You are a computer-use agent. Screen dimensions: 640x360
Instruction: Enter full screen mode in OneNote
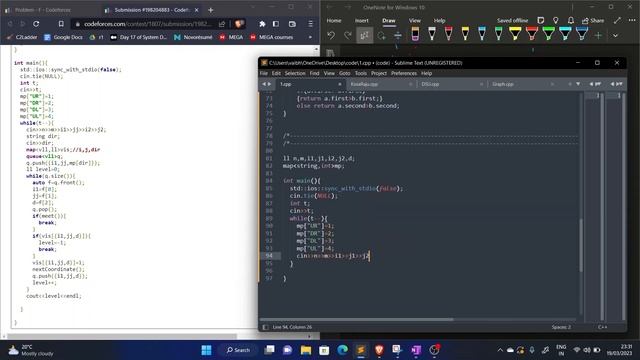coord(617,20)
